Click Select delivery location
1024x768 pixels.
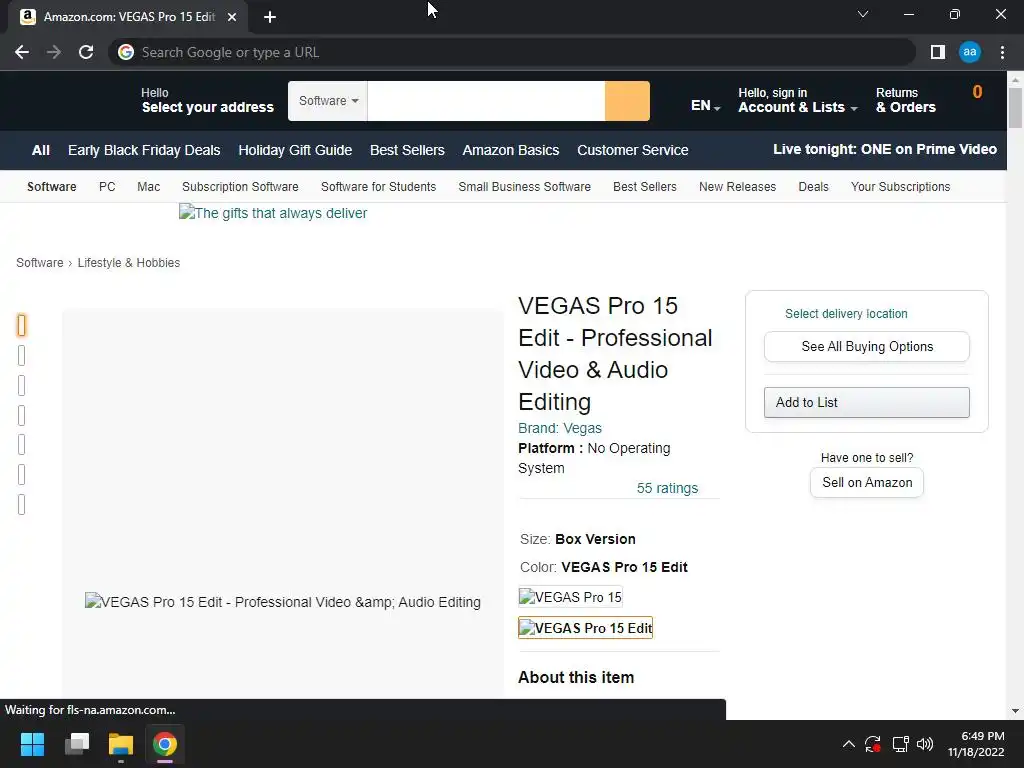tap(846, 313)
